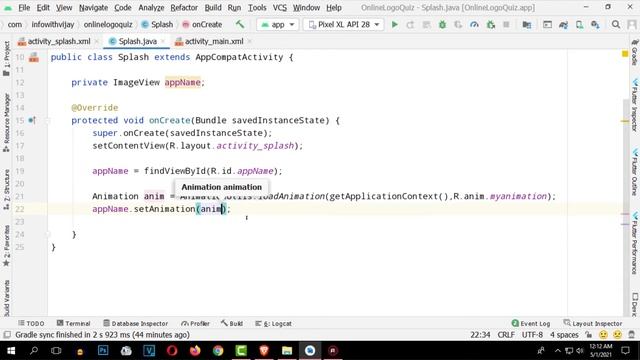Show hidden system tray icons chevron

(x=558, y=351)
